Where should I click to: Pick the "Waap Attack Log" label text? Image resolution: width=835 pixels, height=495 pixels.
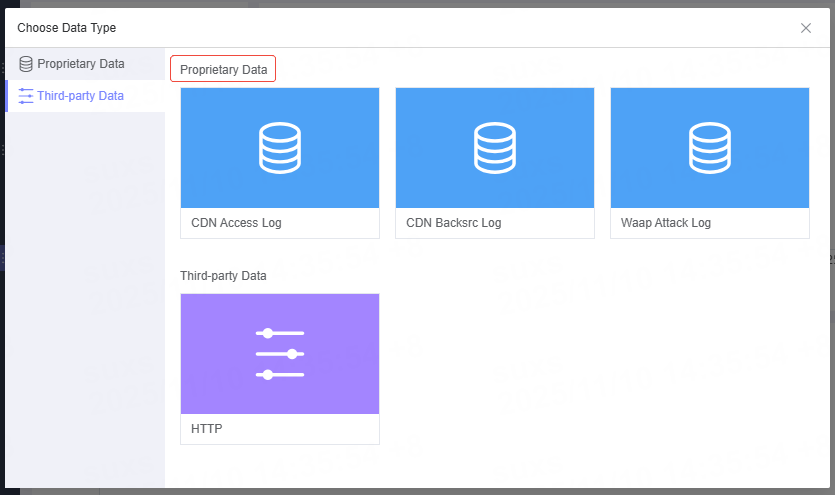[x=666, y=223]
